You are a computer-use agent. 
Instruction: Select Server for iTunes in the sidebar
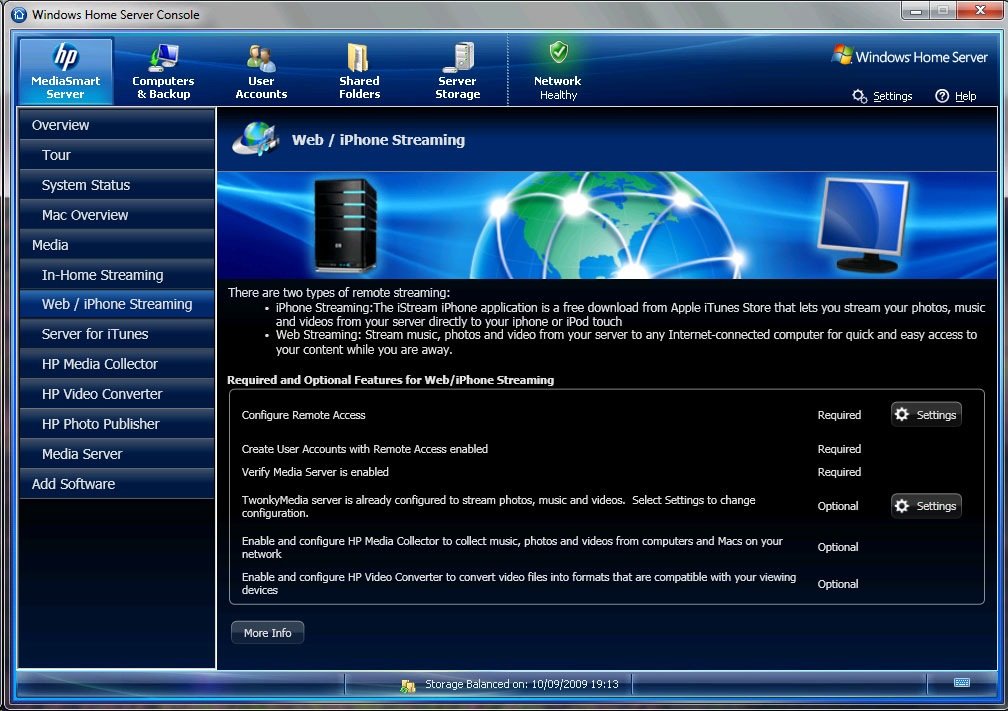click(x=117, y=334)
